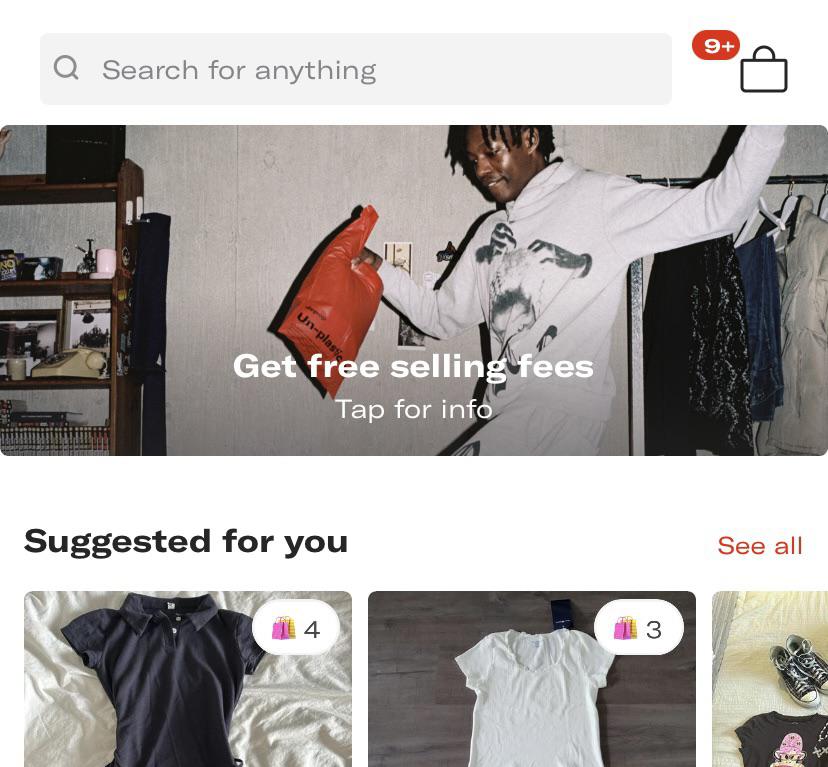Tap the bag count 3 badge
The image size is (828, 767).
coord(638,628)
